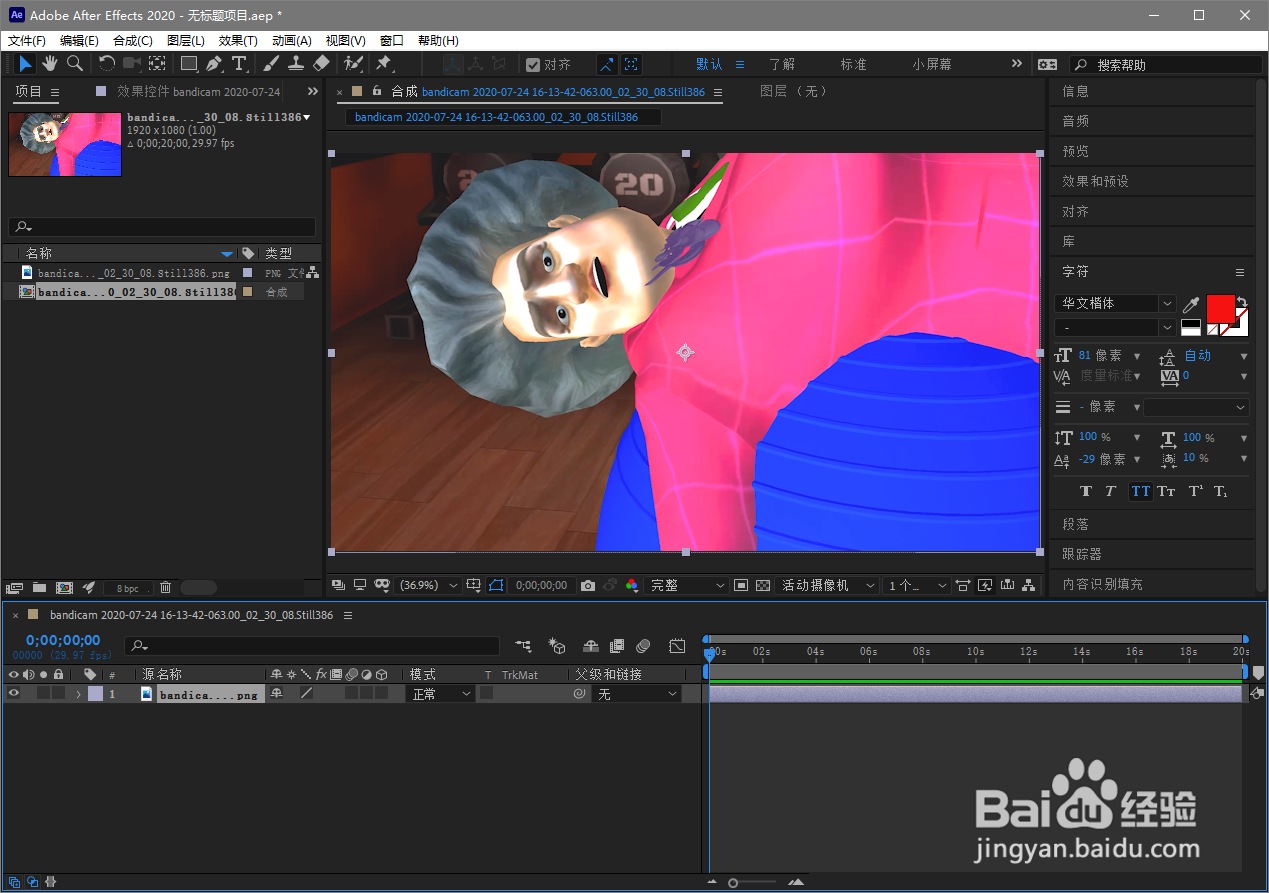Open the magnification 36.9% dropdown
1269x893 pixels.
click(x=429, y=585)
